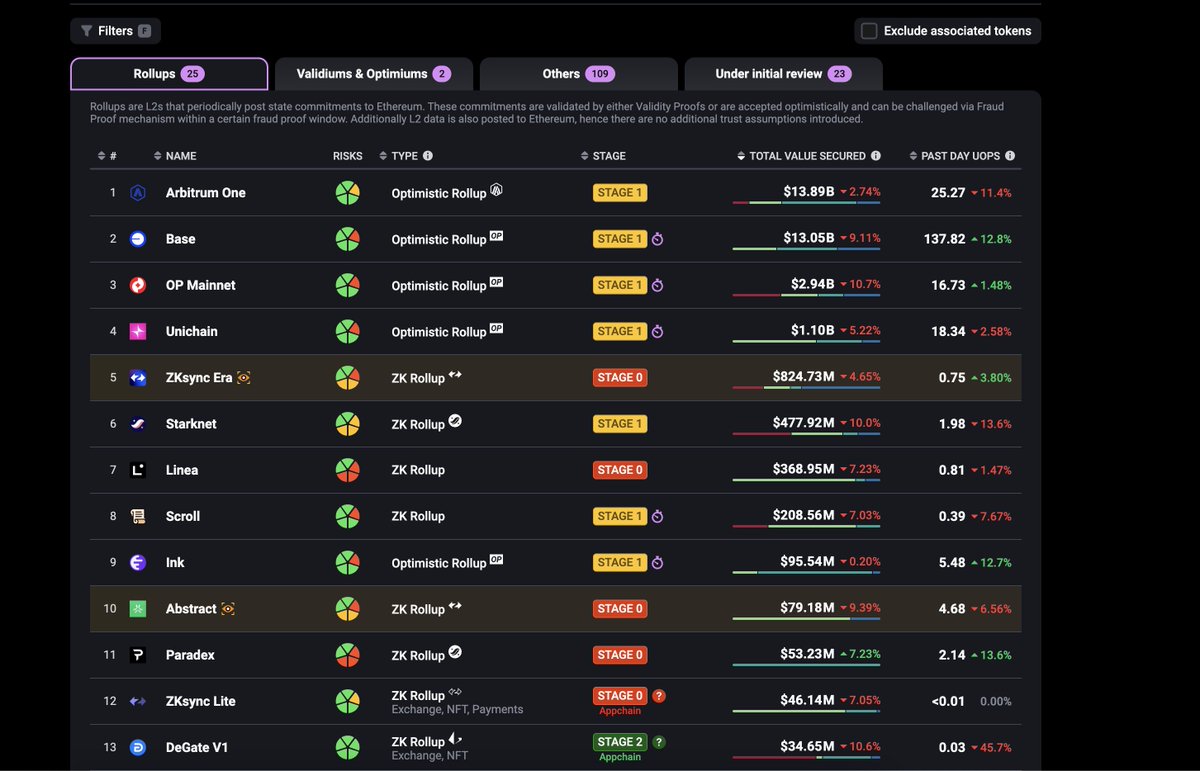The width and height of the screenshot is (1200, 771).
Task: Click the ZKsync Lite logo icon
Action: pyautogui.click(x=138, y=701)
